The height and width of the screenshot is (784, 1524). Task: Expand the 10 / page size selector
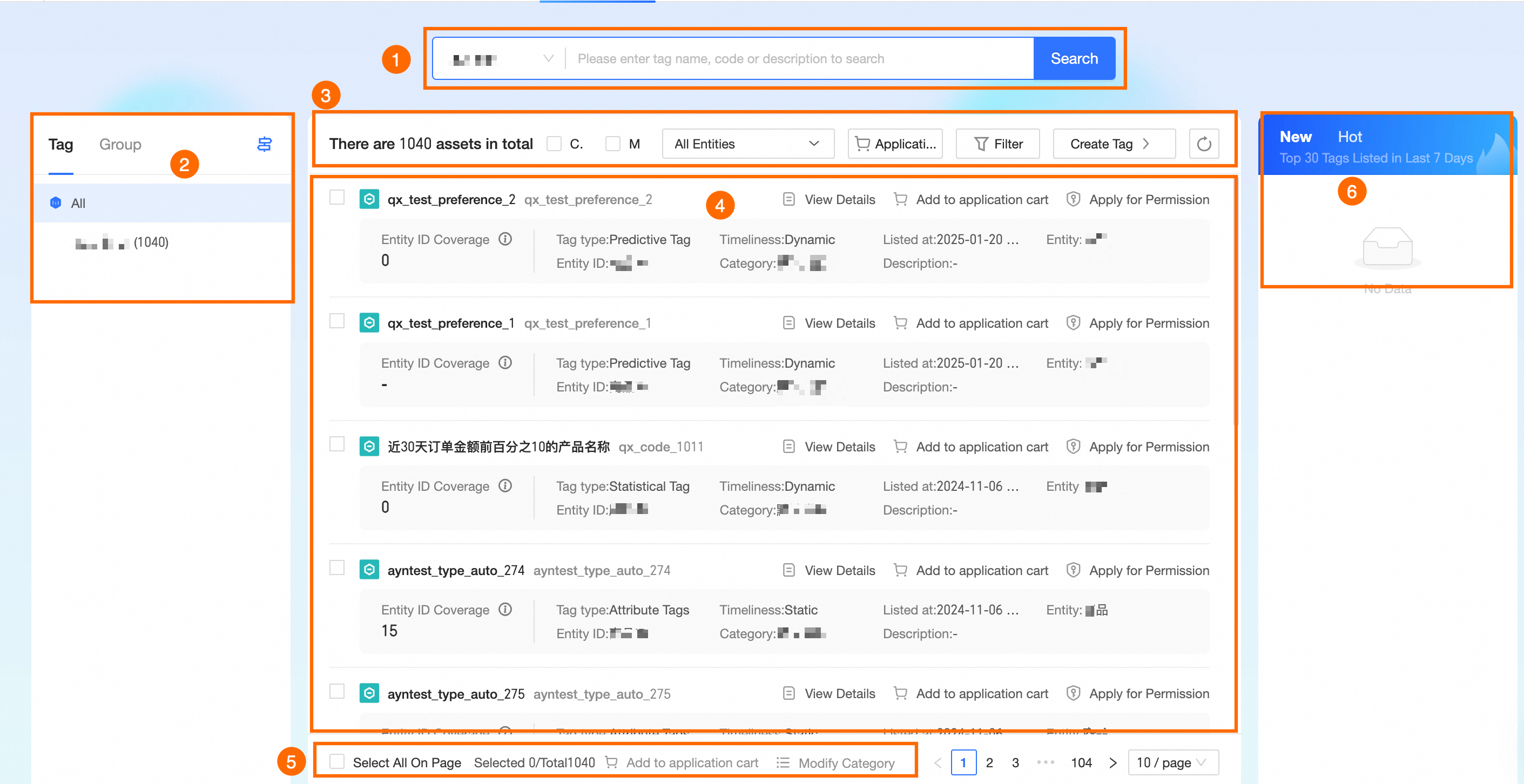point(1172,762)
